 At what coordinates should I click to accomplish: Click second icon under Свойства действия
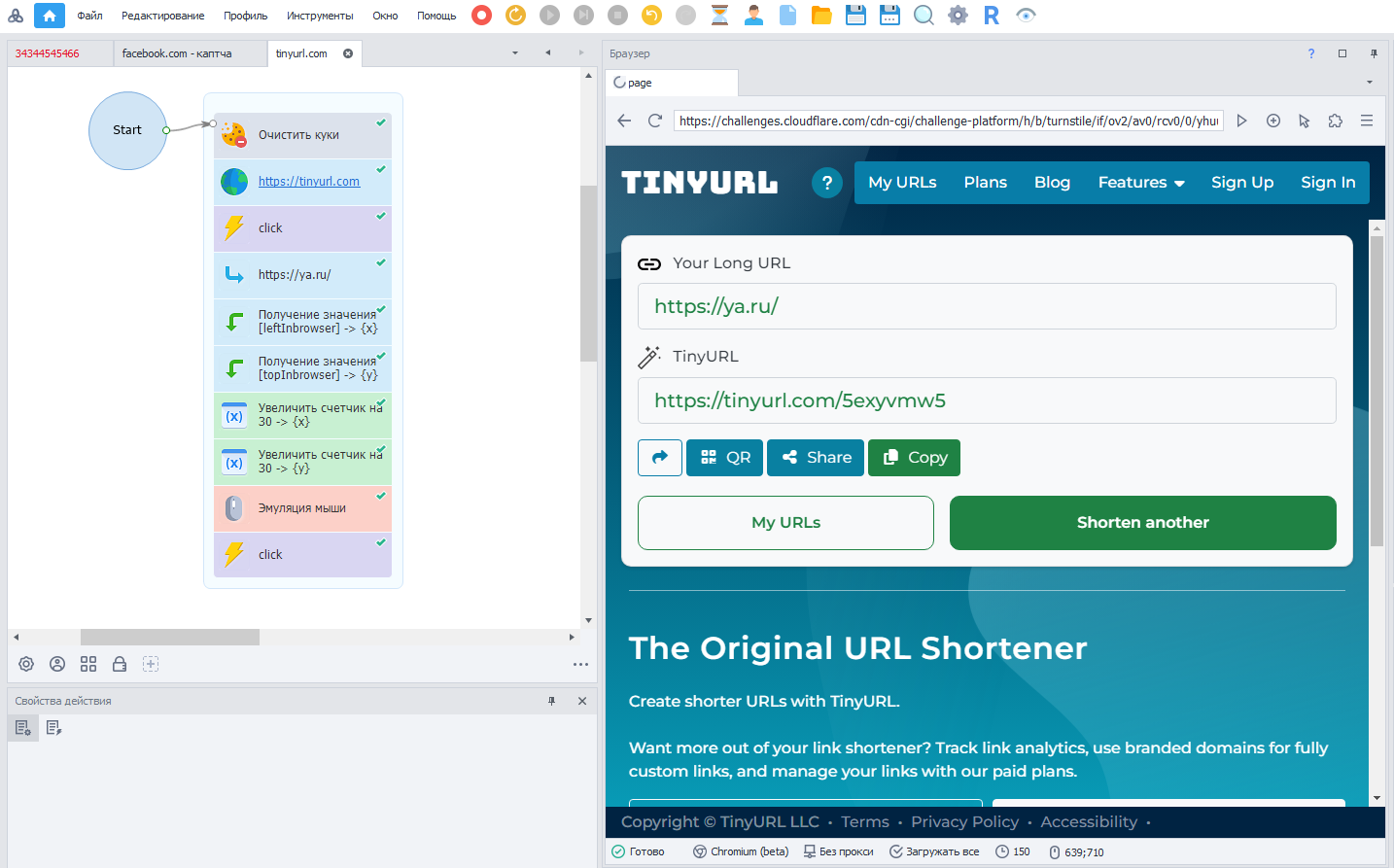coord(53,728)
